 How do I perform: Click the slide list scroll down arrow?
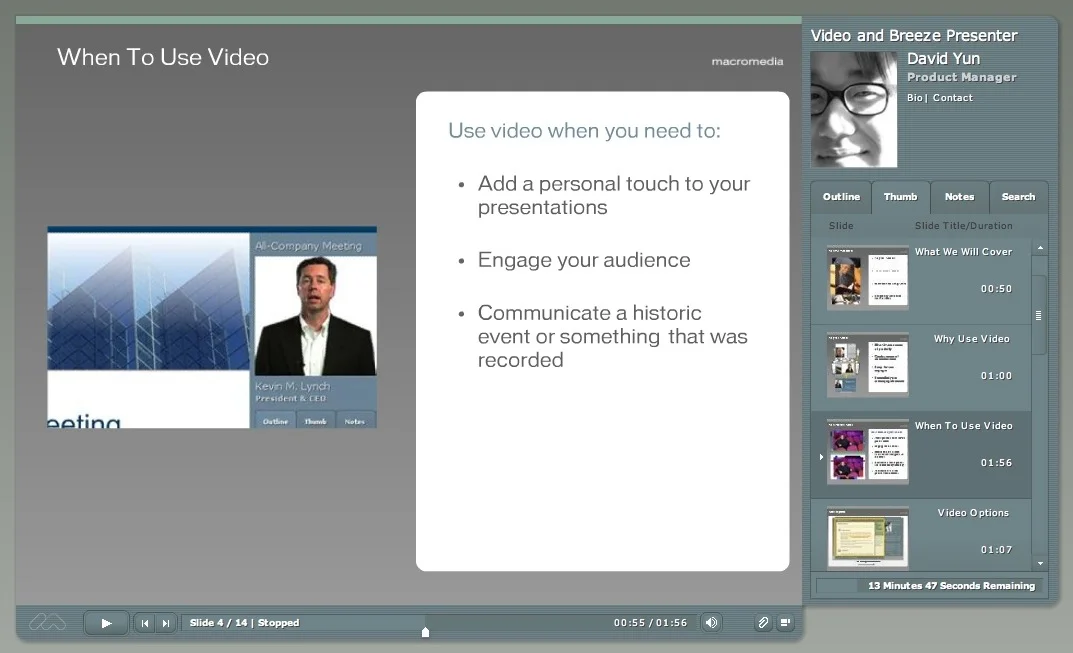1040,563
